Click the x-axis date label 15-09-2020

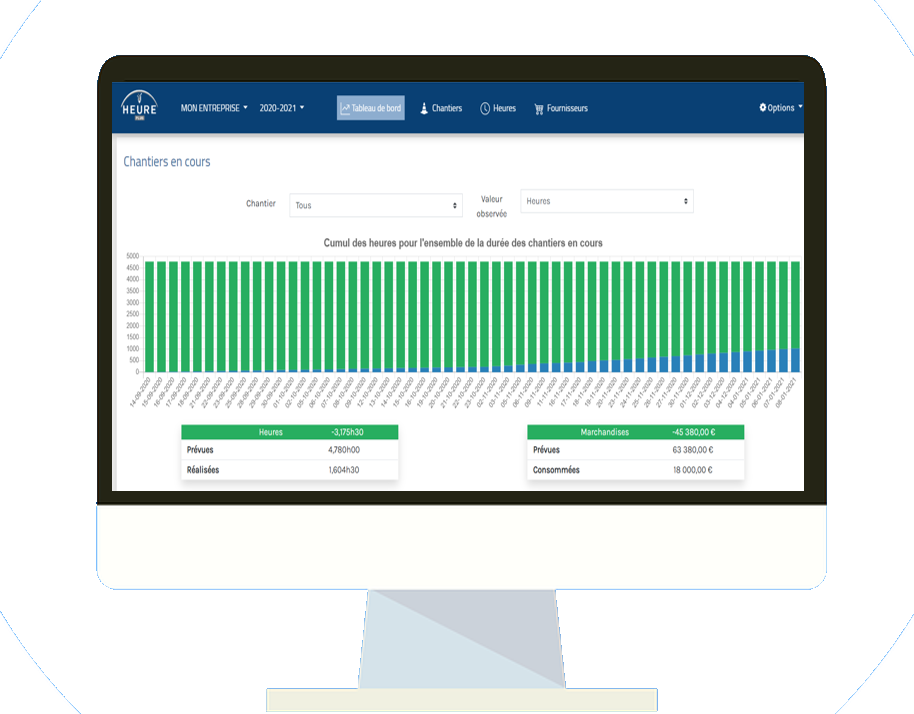pos(150,392)
